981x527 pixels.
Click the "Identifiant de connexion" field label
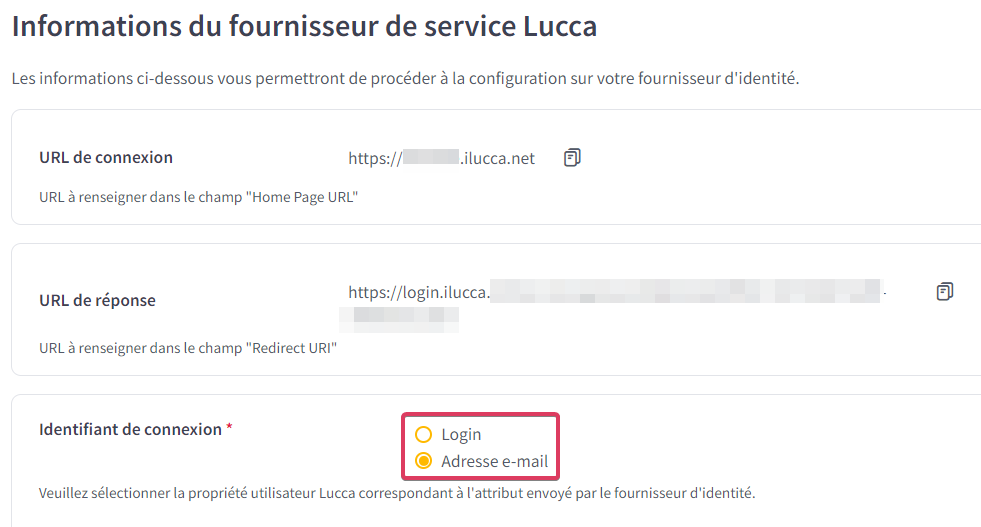pos(130,429)
